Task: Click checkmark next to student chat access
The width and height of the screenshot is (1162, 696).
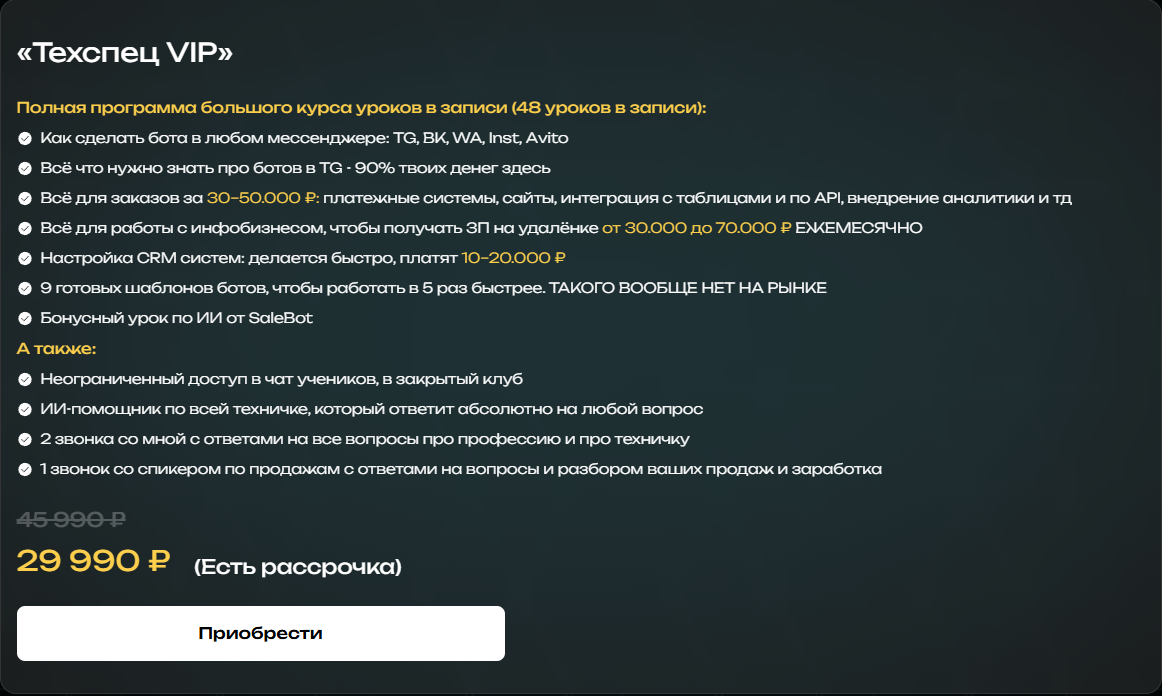Action: (25, 379)
